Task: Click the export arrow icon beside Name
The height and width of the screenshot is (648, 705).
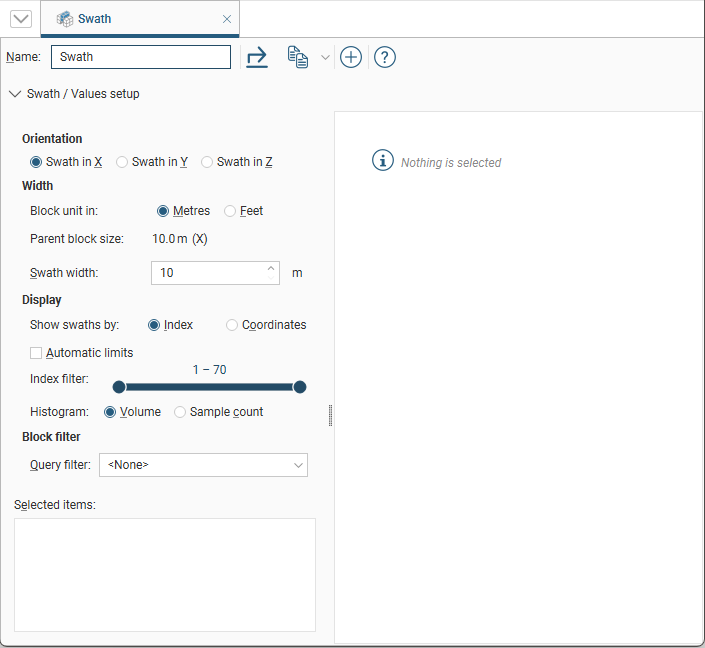Action: tap(257, 57)
